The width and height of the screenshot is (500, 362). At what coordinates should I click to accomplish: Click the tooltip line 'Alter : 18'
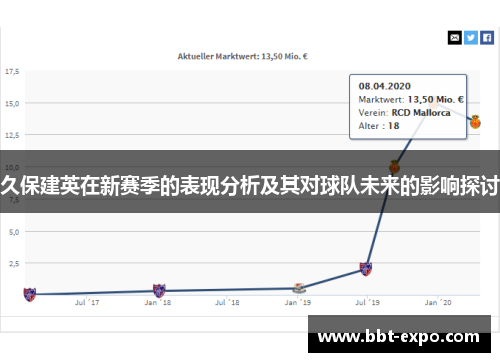pyautogui.click(x=379, y=126)
